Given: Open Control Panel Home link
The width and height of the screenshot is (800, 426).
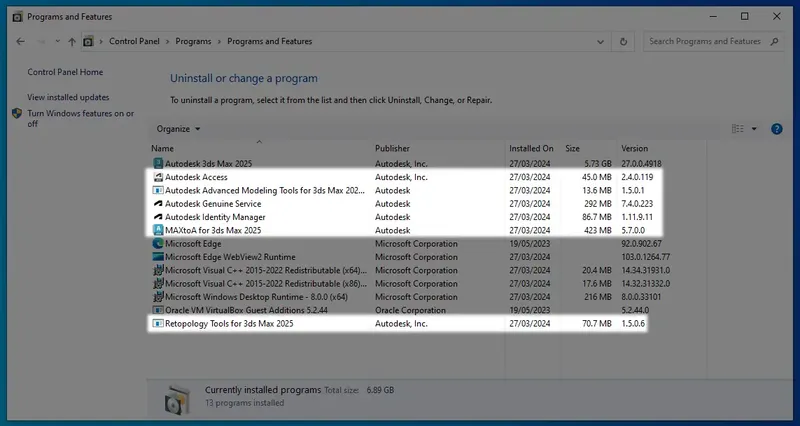Looking at the screenshot, I should pyautogui.click(x=65, y=72).
